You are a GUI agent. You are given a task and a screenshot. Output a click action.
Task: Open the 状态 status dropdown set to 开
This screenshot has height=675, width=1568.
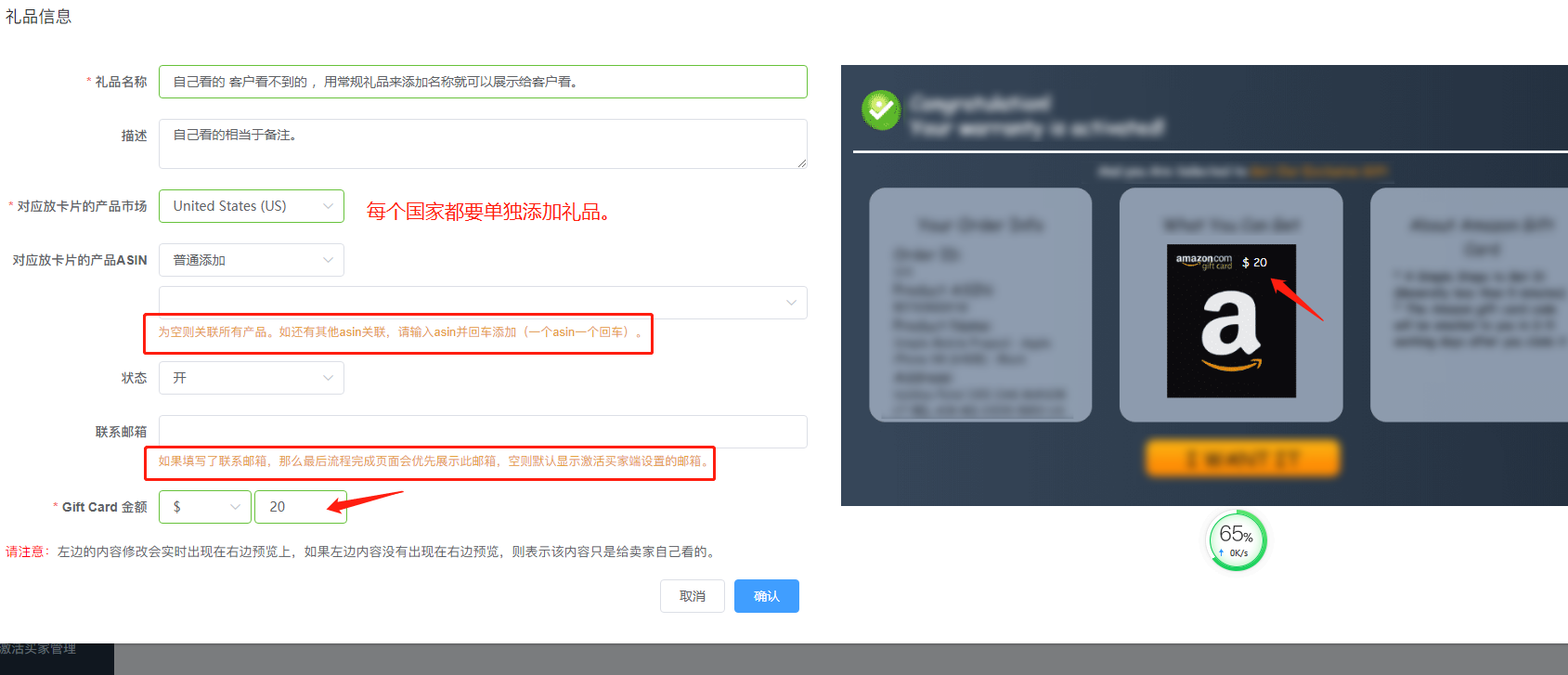click(x=252, y=378)
